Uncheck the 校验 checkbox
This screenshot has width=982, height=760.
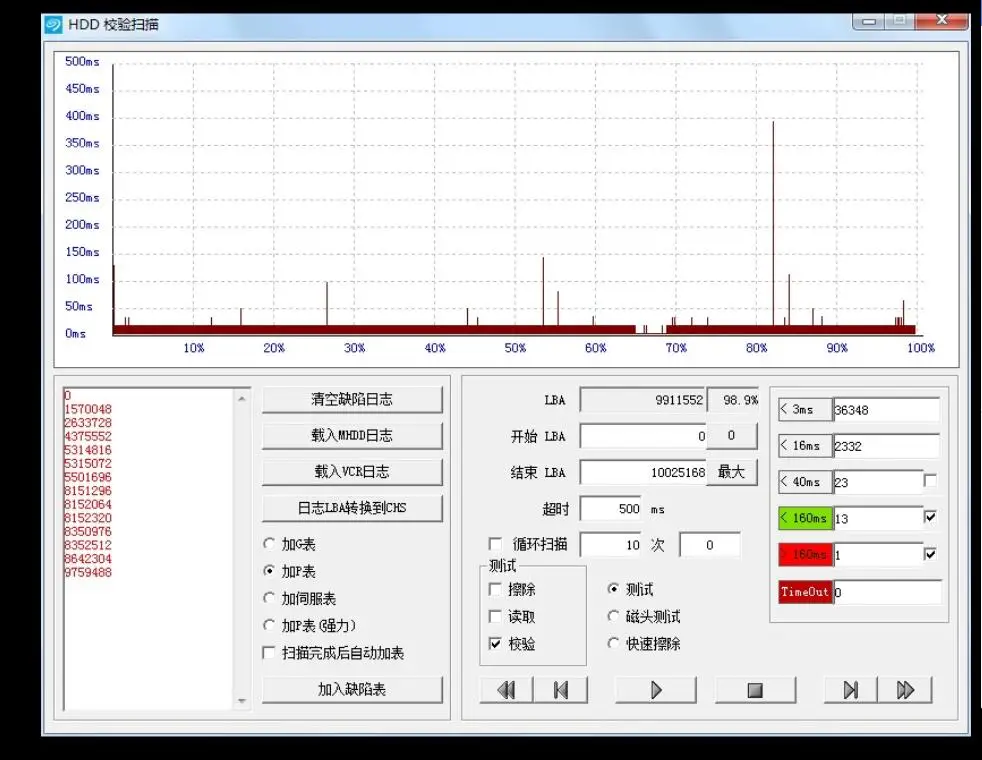tap(495, 644)
